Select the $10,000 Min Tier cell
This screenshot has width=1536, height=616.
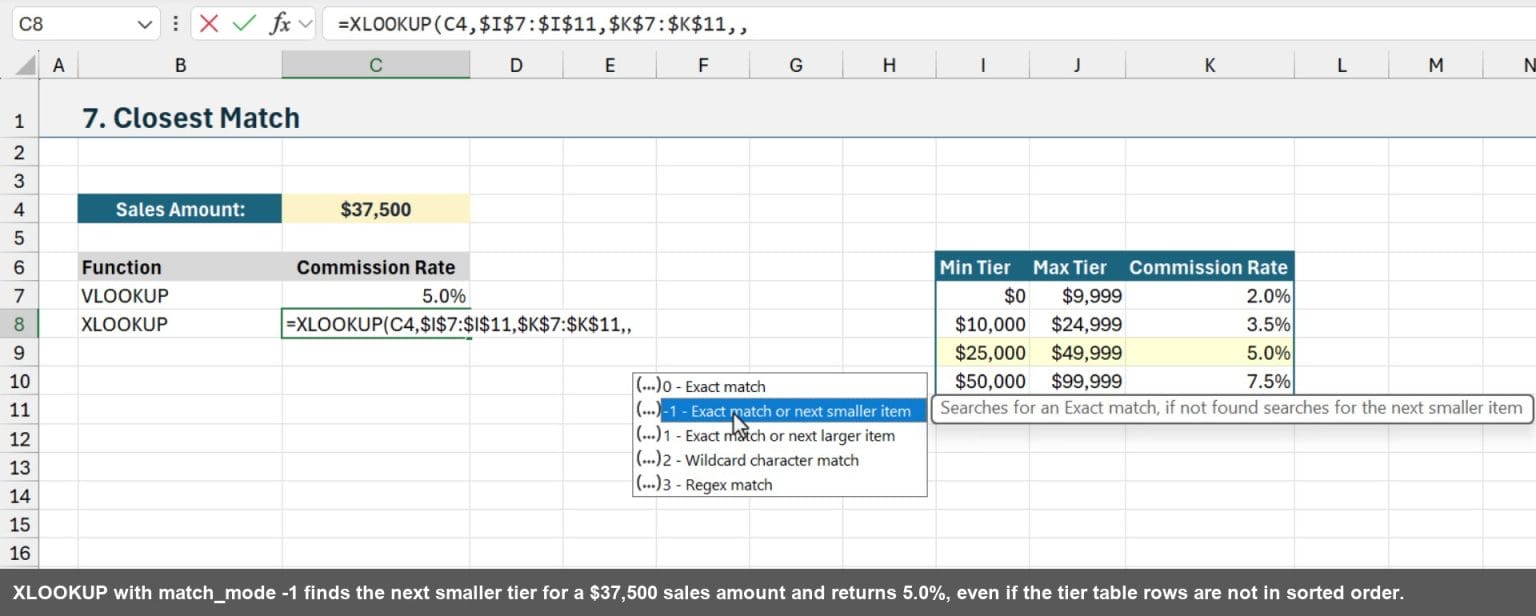[x=982, y=324]
